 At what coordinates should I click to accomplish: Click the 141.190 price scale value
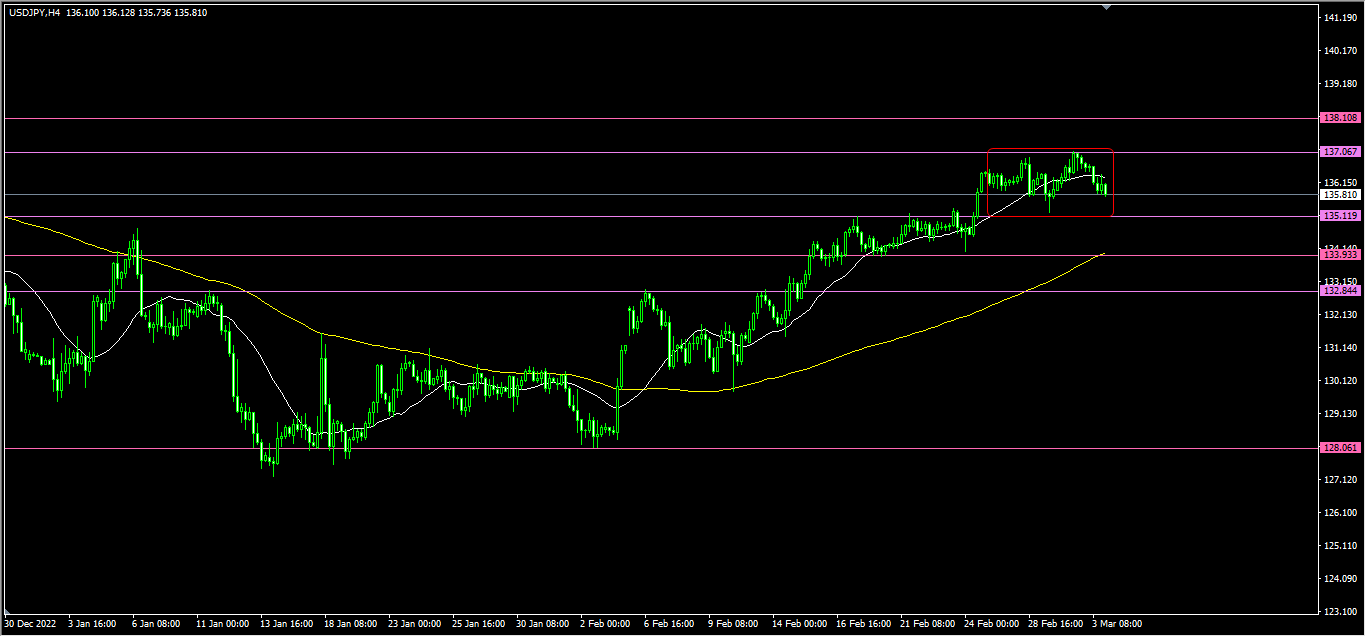pos(1339,19)
